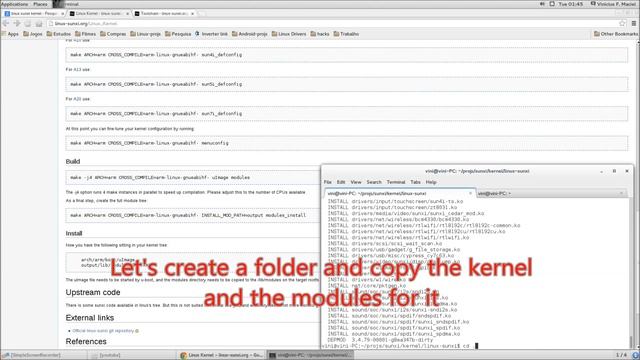Open the Vinicius F. Maciel user menu
The image size is (640, 360).
click(x=613, y=4)
